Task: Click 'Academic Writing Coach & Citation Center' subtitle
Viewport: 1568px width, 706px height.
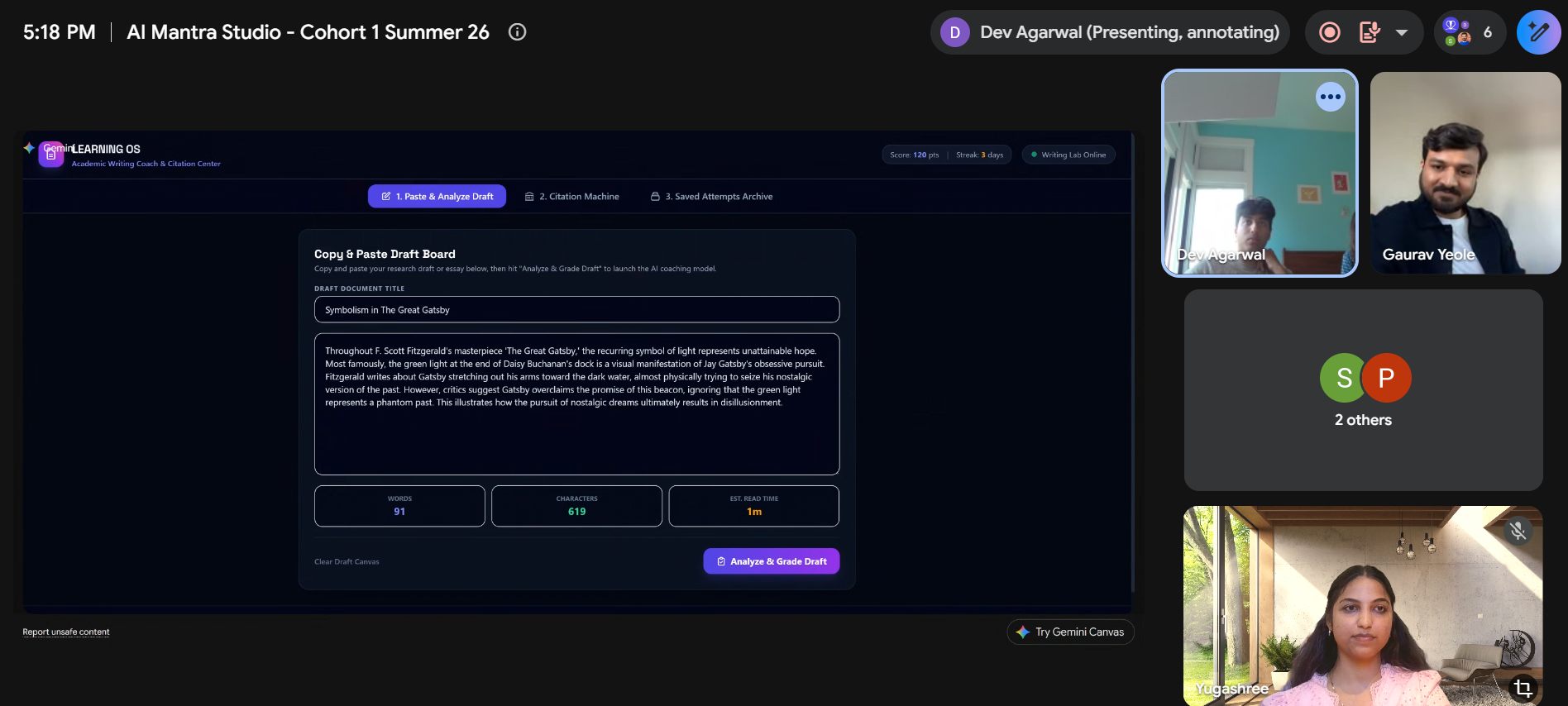Action: (146, 164)
